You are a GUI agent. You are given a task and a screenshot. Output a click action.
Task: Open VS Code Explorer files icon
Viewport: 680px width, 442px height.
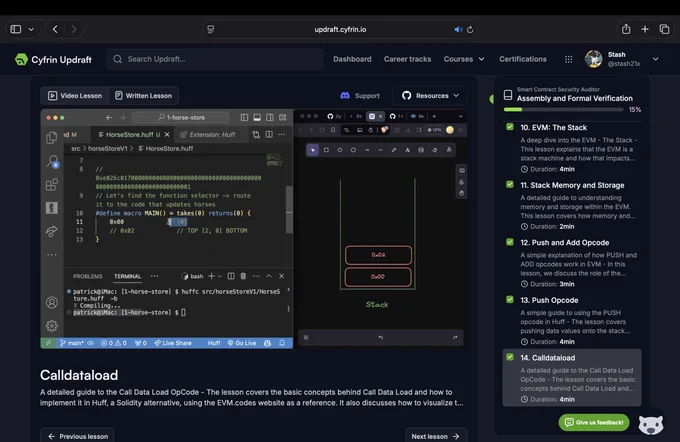point(52,138)
